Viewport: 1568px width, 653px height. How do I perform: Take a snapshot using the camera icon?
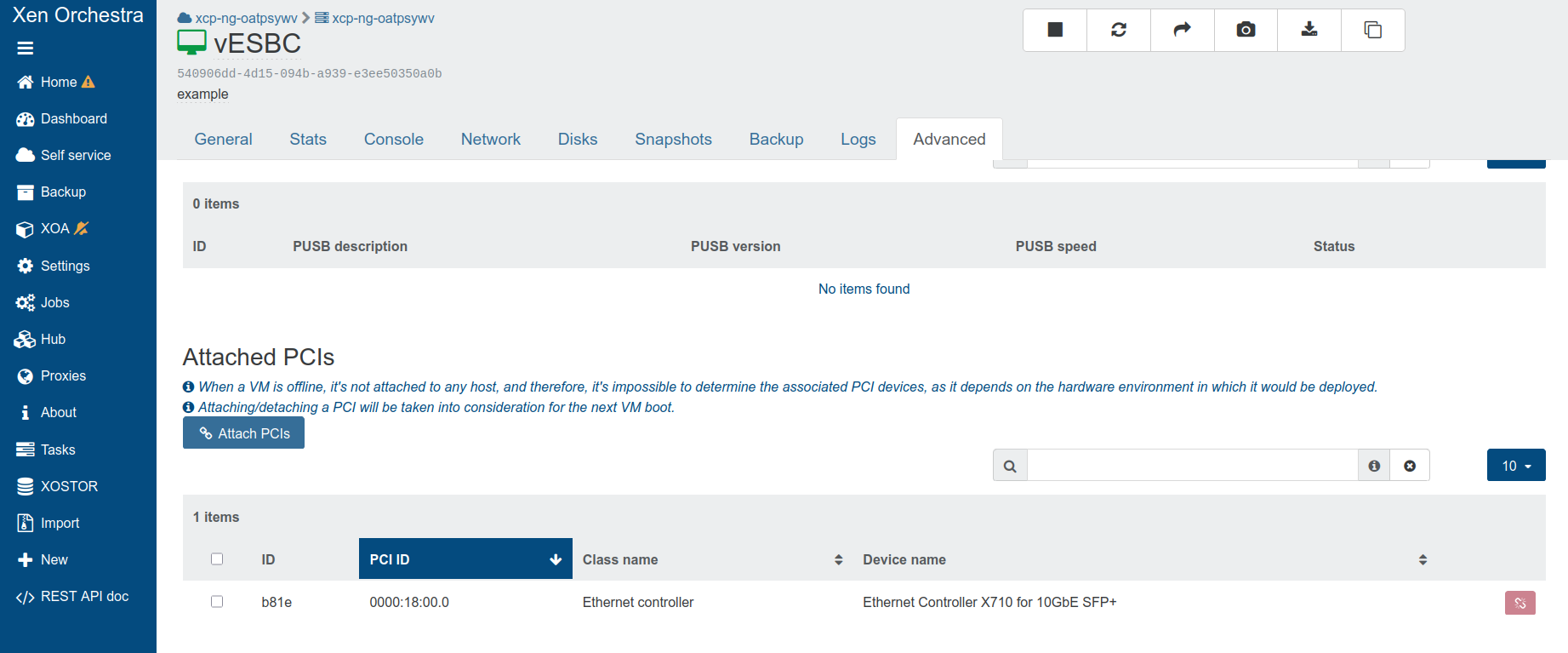[x=1246, y=30]
